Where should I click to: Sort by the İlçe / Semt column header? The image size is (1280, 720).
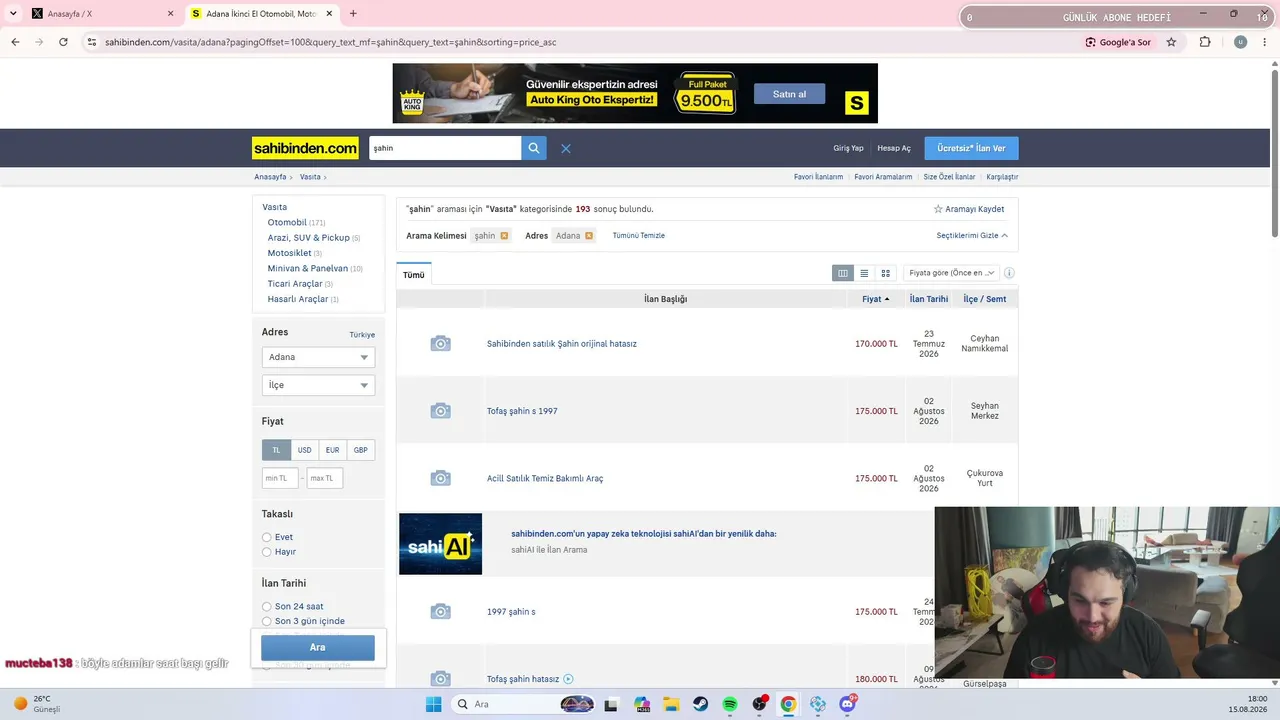985,299
